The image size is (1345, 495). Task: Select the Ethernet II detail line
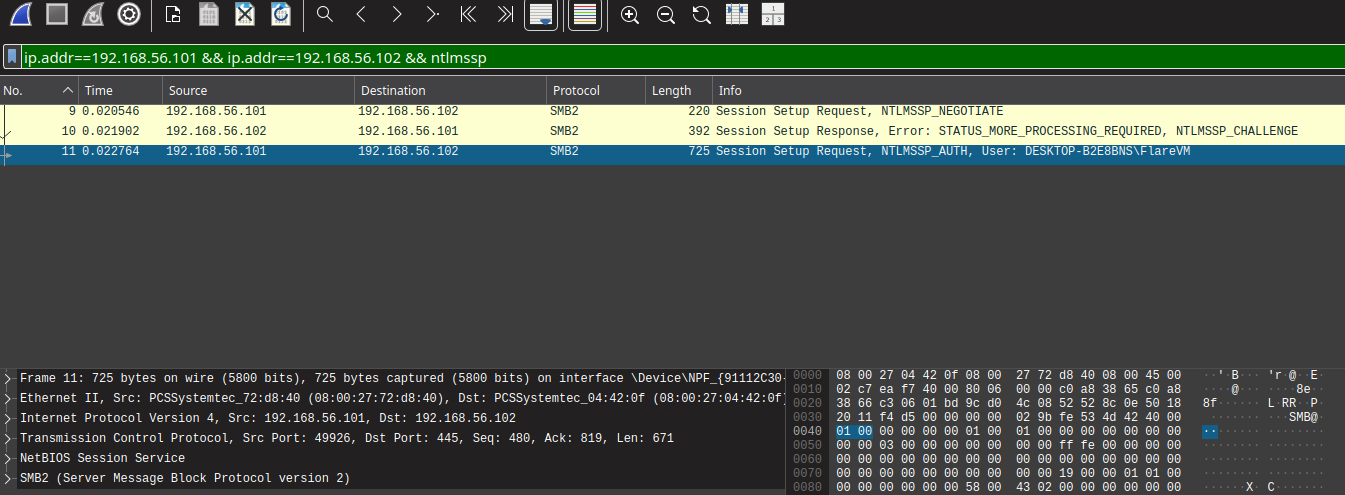tap(402, 398)
